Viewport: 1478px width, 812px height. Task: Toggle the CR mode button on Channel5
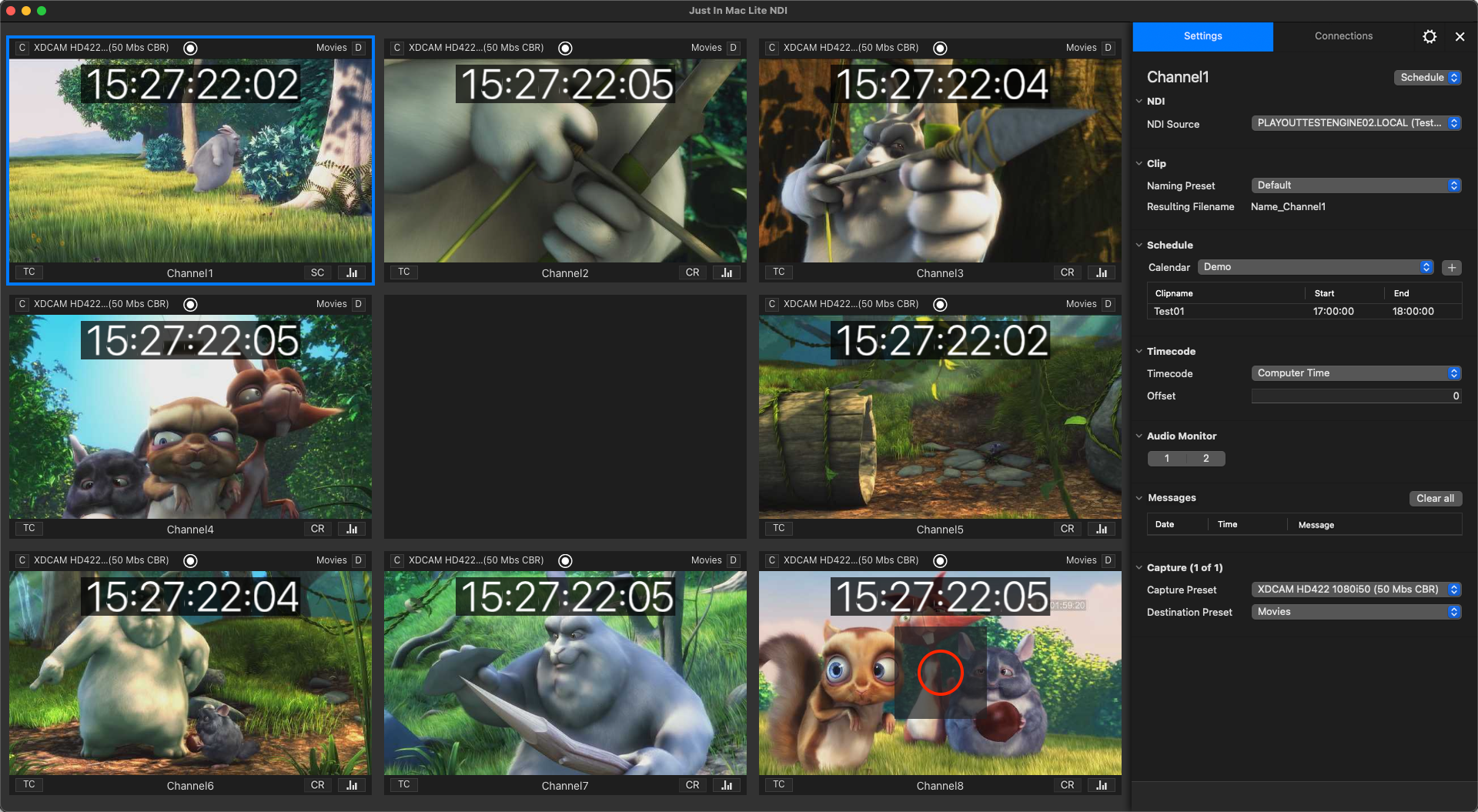[x=1067, y=529]
